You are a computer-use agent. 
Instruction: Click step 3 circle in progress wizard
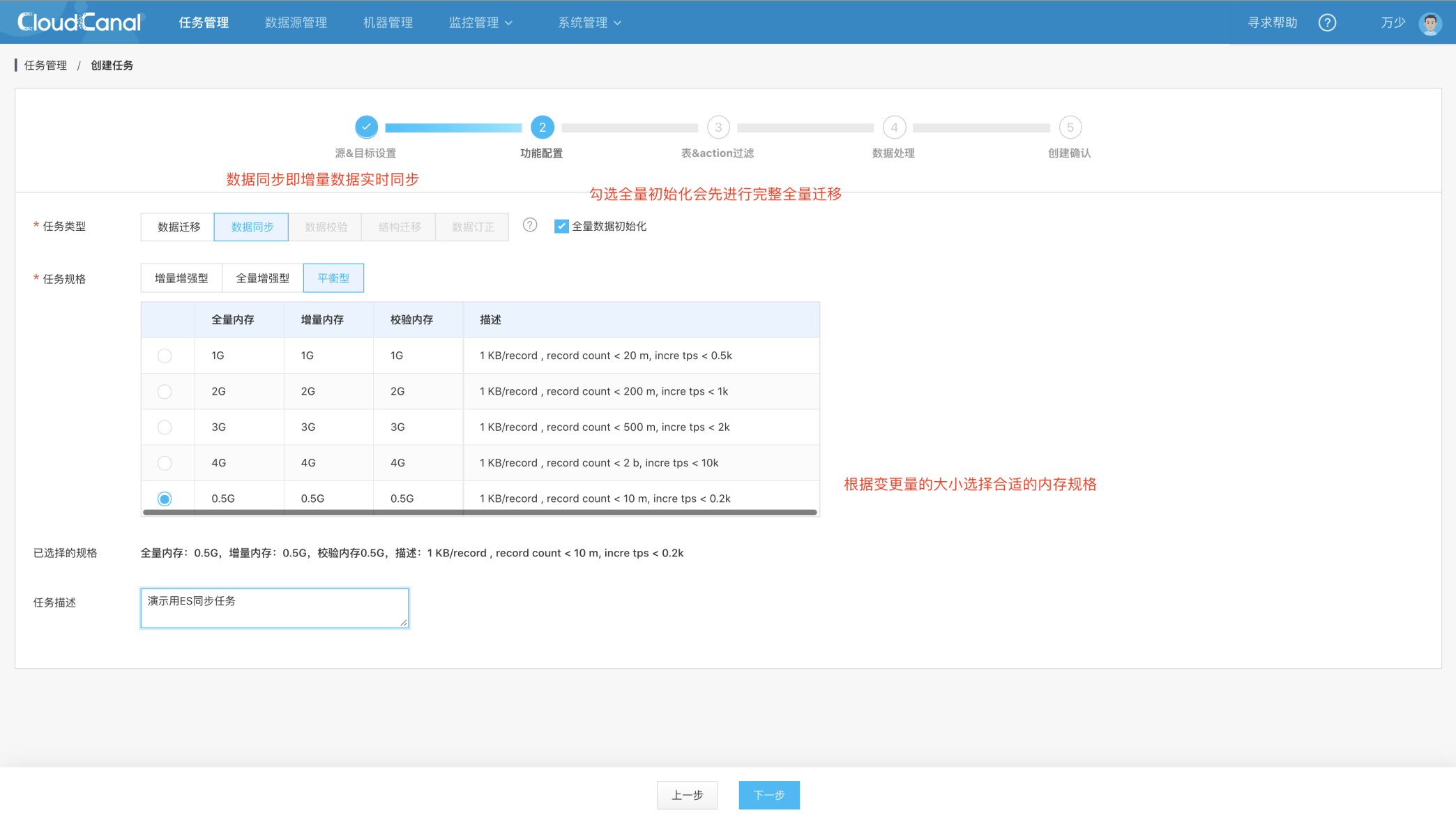(x=718, y=128)
